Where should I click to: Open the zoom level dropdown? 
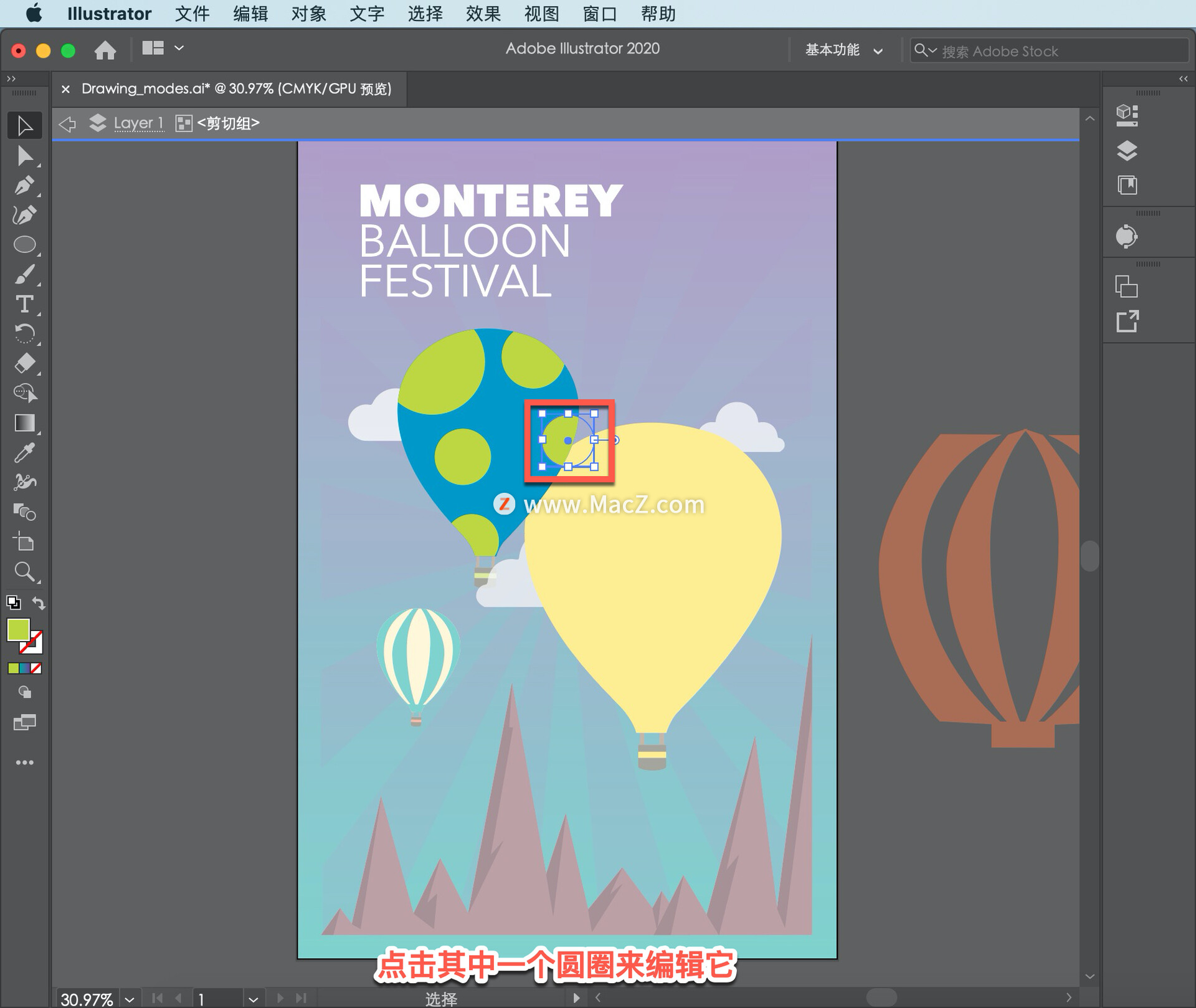pos(130,999)
